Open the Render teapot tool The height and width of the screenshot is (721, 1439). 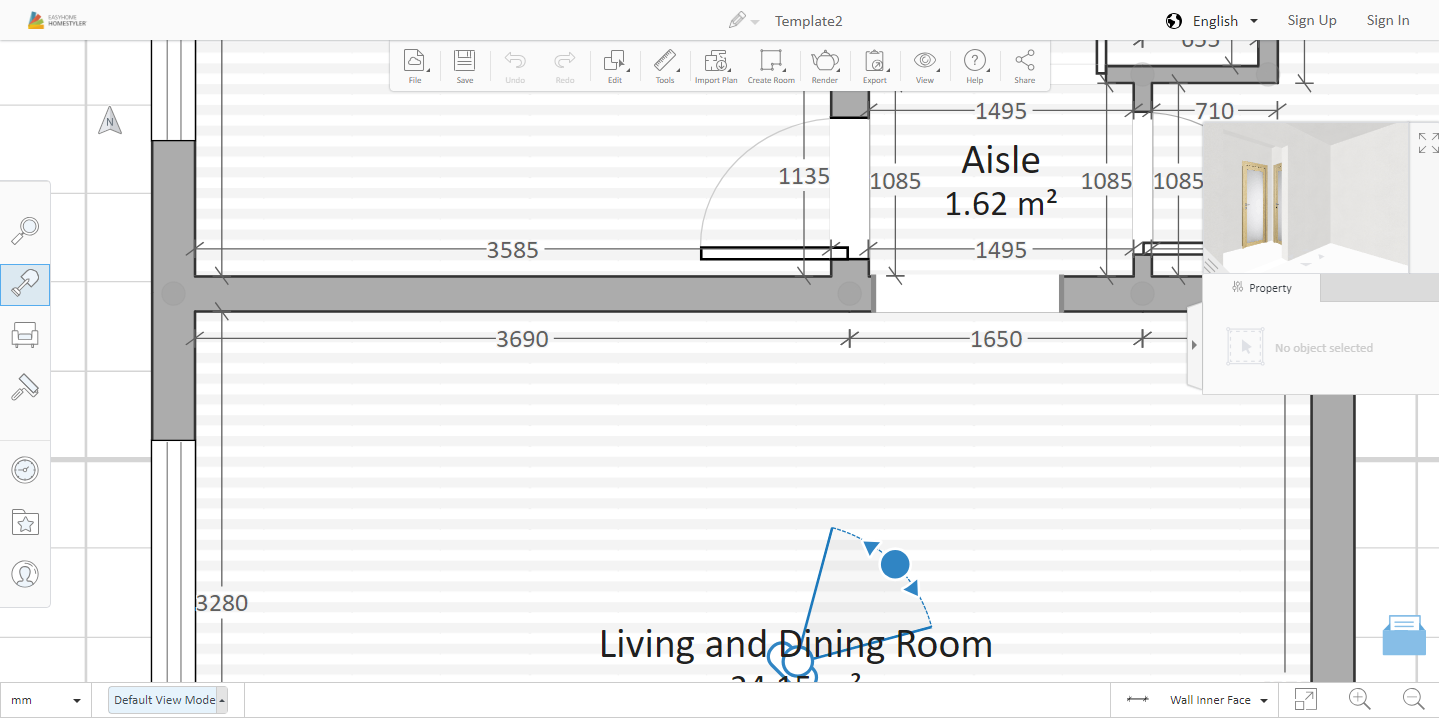825,66
